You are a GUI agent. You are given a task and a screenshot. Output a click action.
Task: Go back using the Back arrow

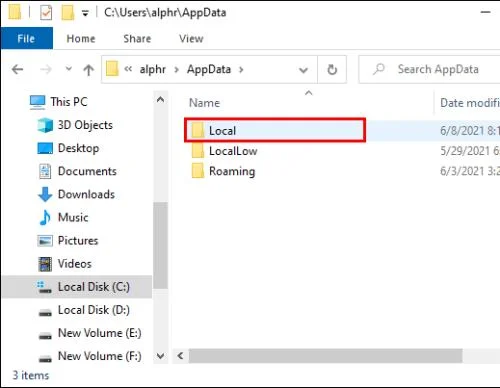tap(17, 69)
